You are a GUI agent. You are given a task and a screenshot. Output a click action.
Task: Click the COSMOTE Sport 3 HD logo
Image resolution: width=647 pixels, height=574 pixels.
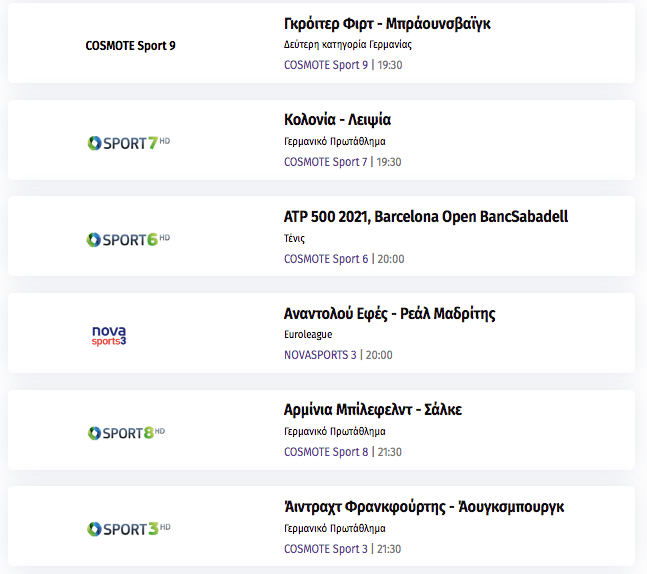click(x=129, y=529)
